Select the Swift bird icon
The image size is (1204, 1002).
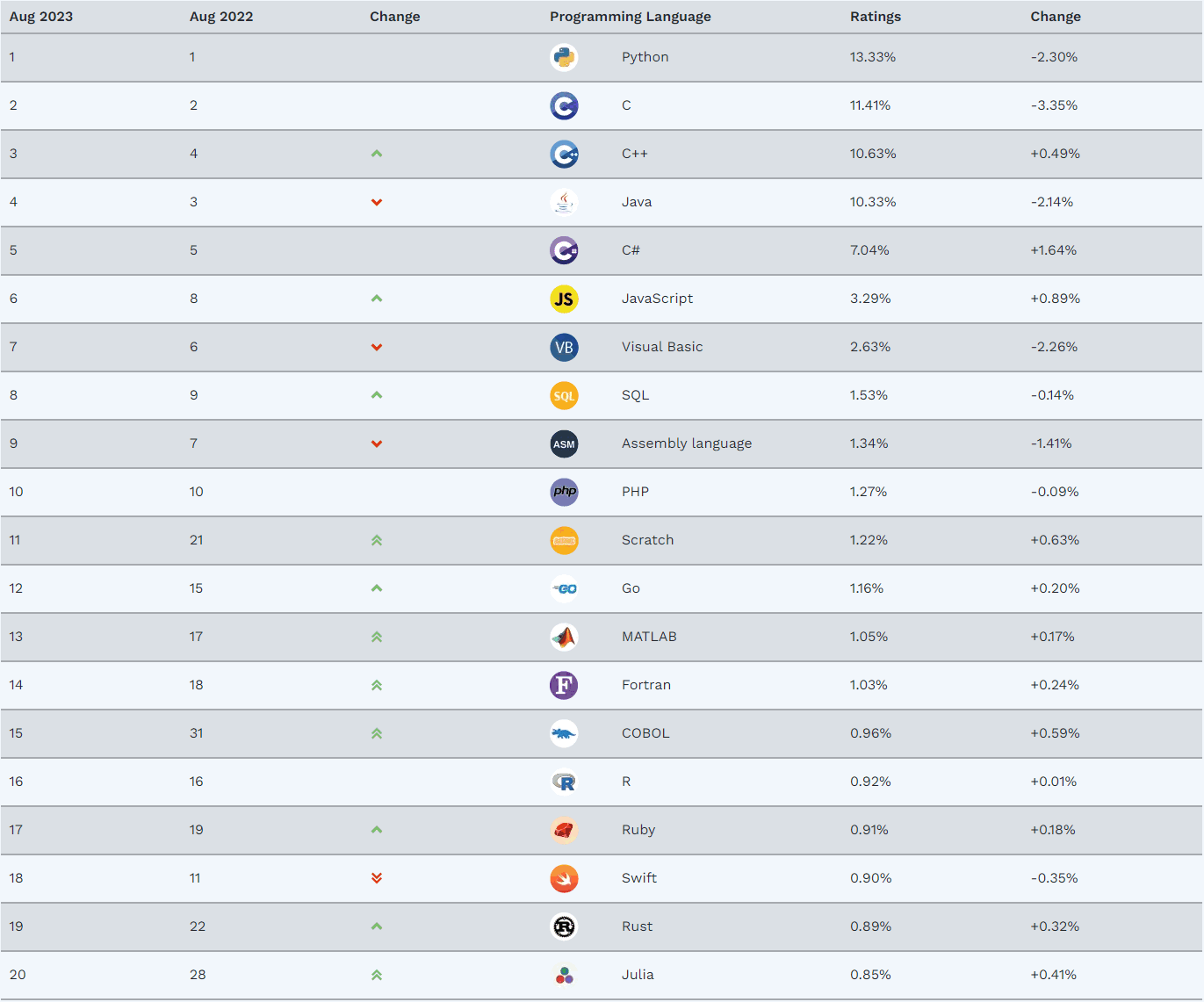pyautogui.click(x=564, y=878)
